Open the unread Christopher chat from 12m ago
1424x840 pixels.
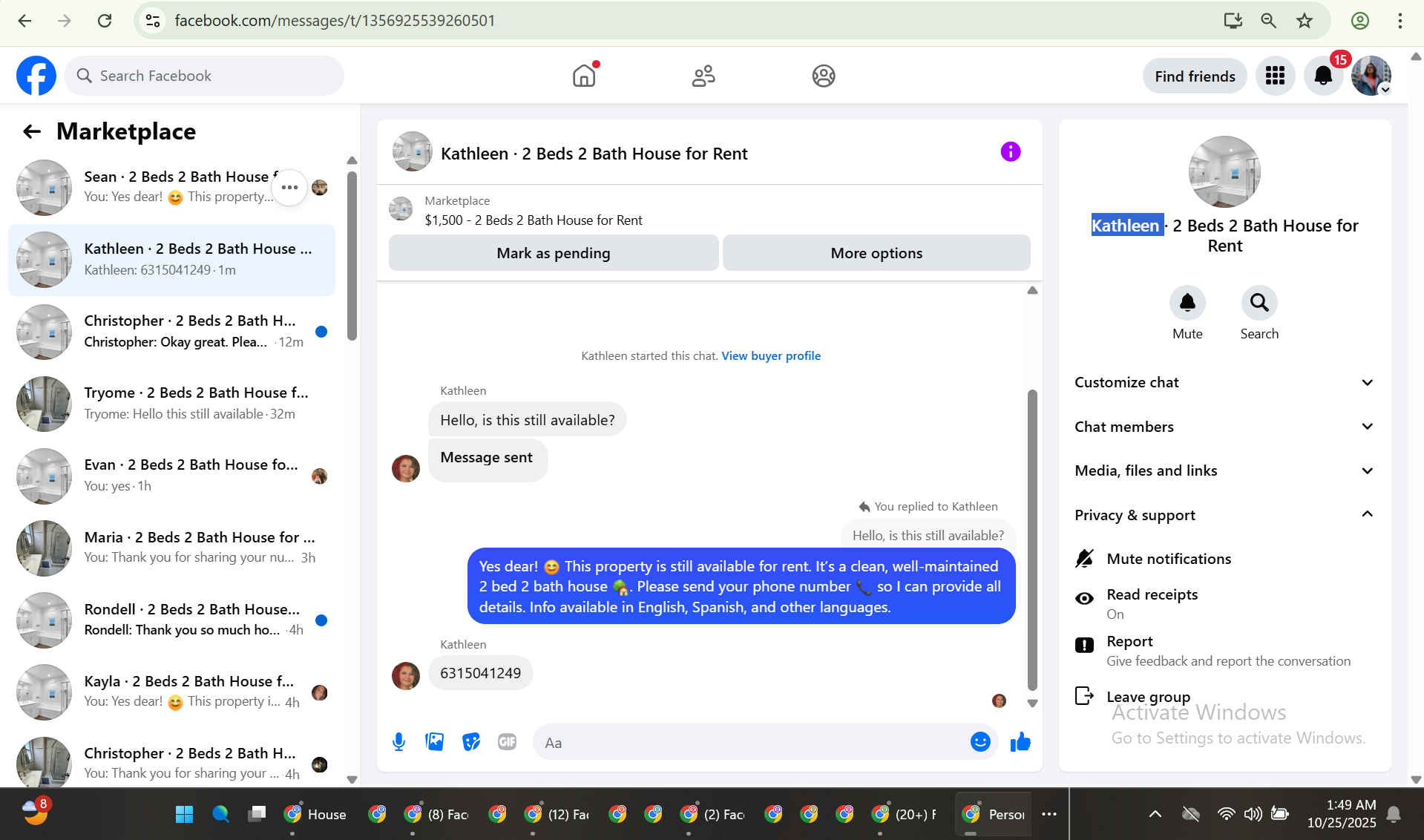(x=171, y=331)
